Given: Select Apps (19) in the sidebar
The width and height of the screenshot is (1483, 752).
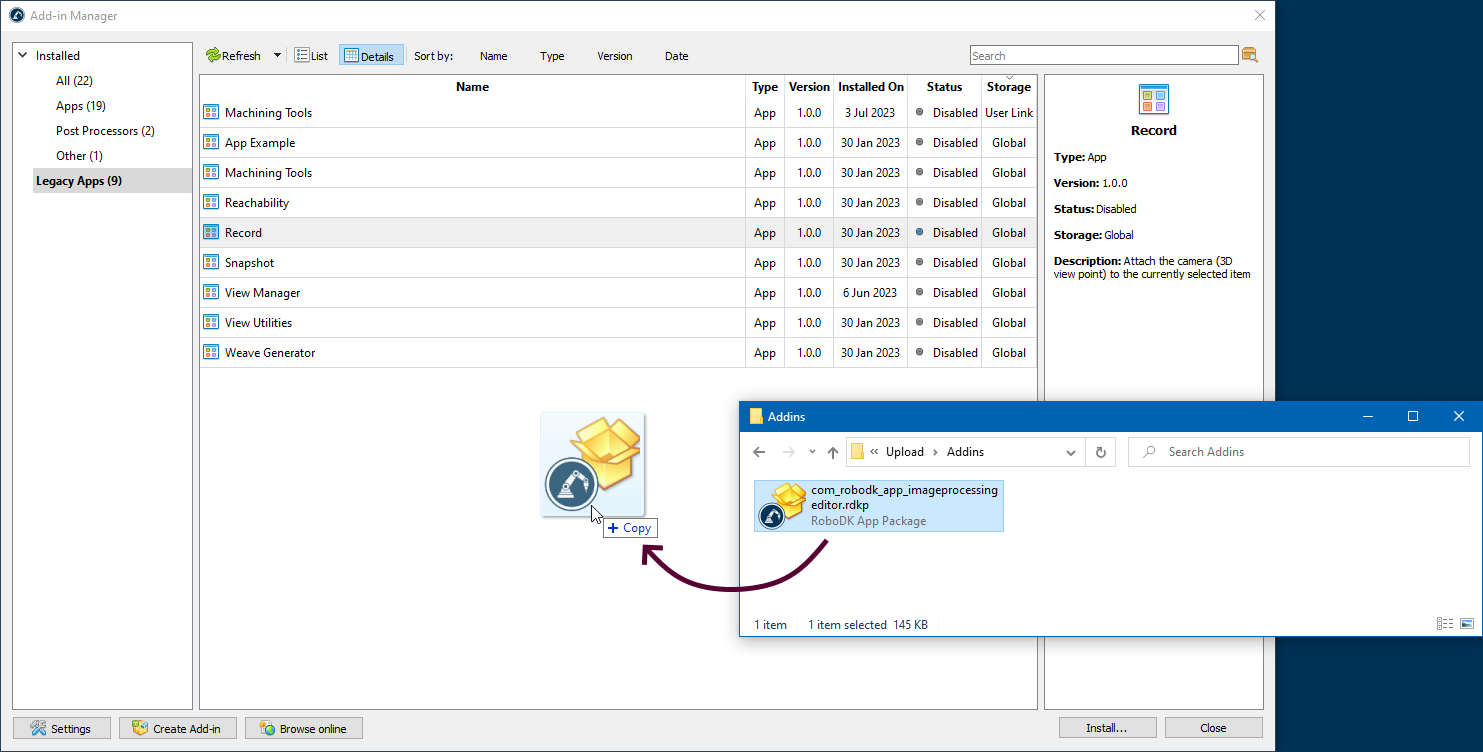Looking at the screenshot, I should click(x=81, y=106).
